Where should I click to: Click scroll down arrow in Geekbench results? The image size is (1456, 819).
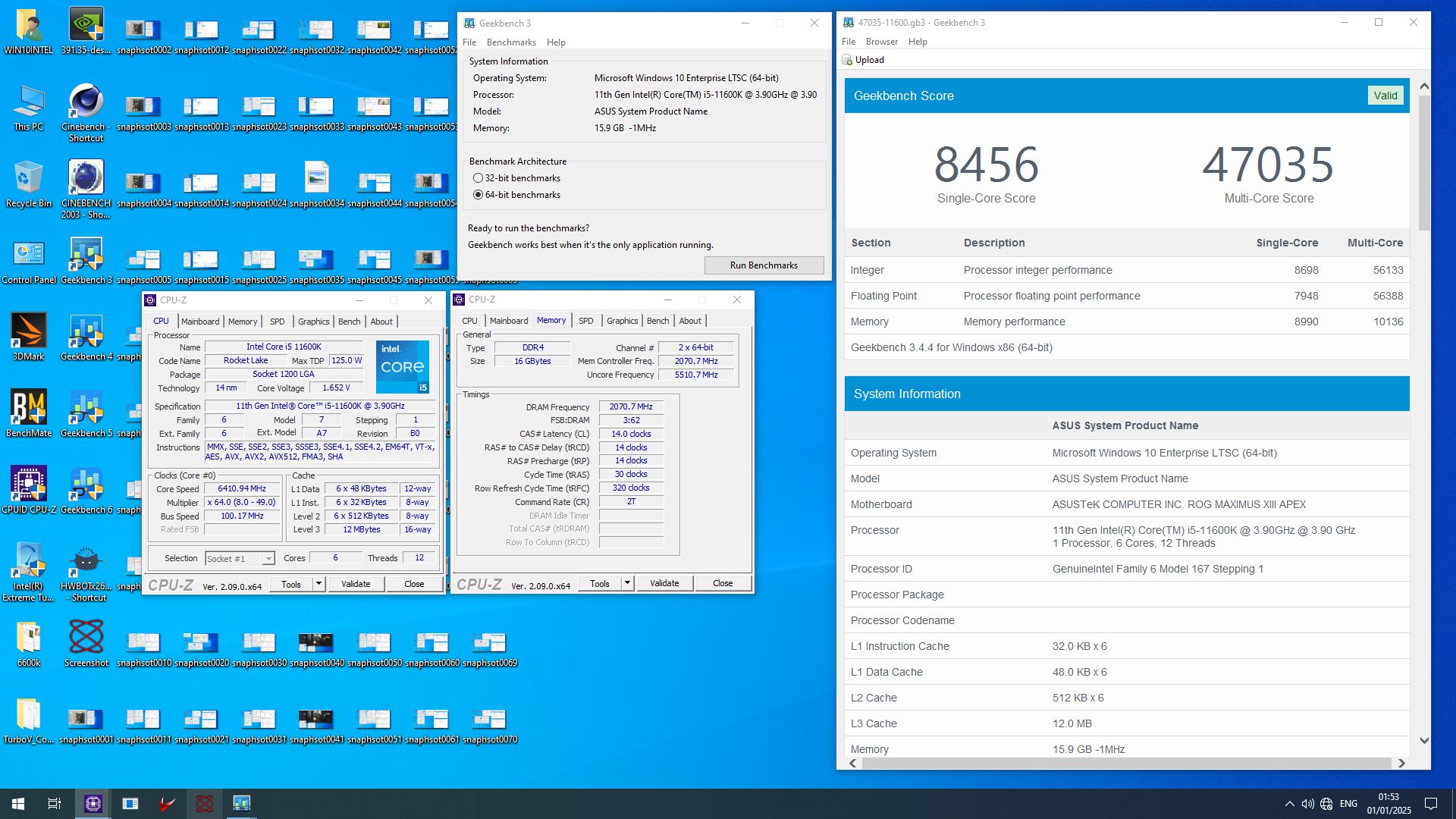[x=1424, y=741]
